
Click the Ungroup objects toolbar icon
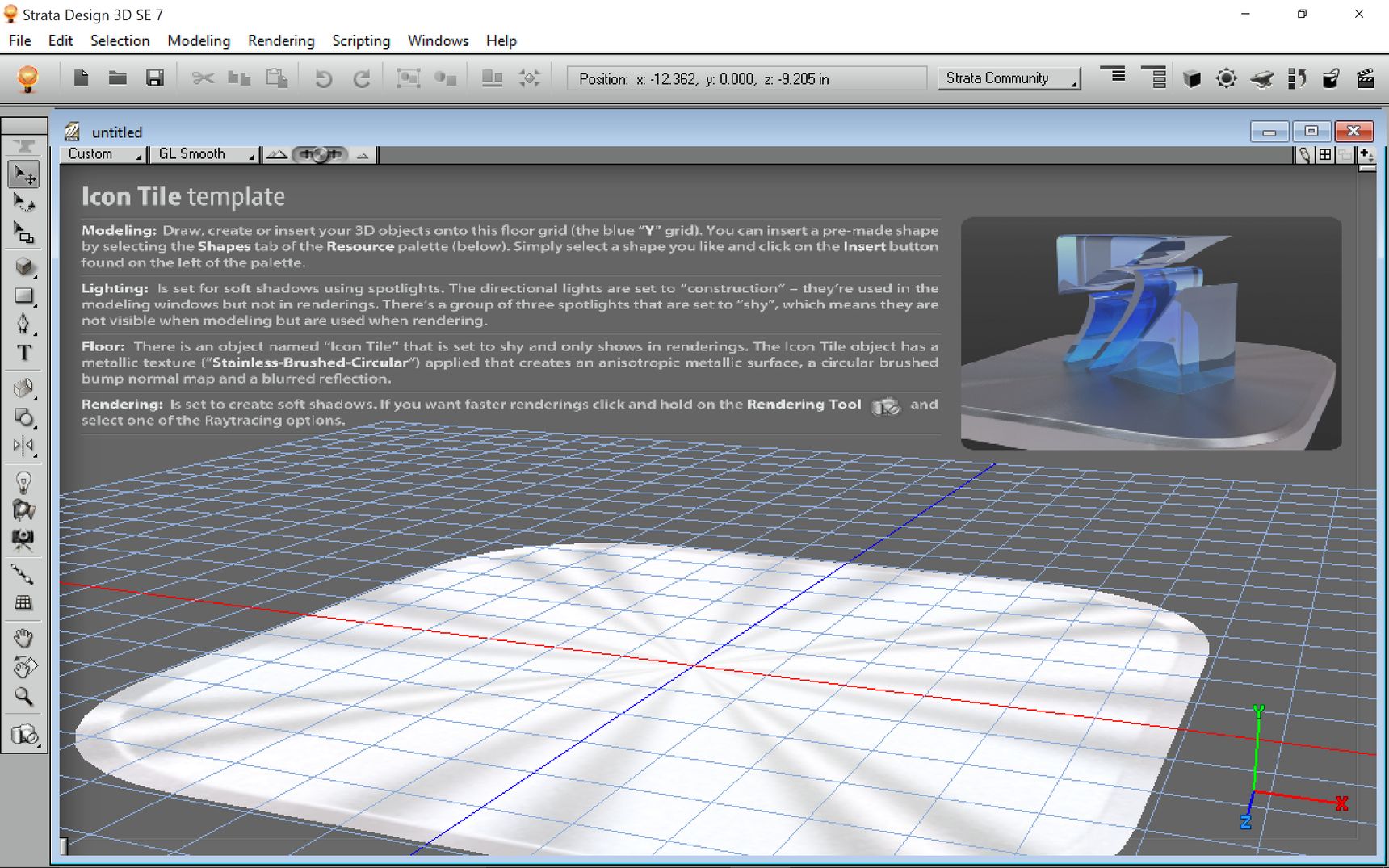click(446, 78)
